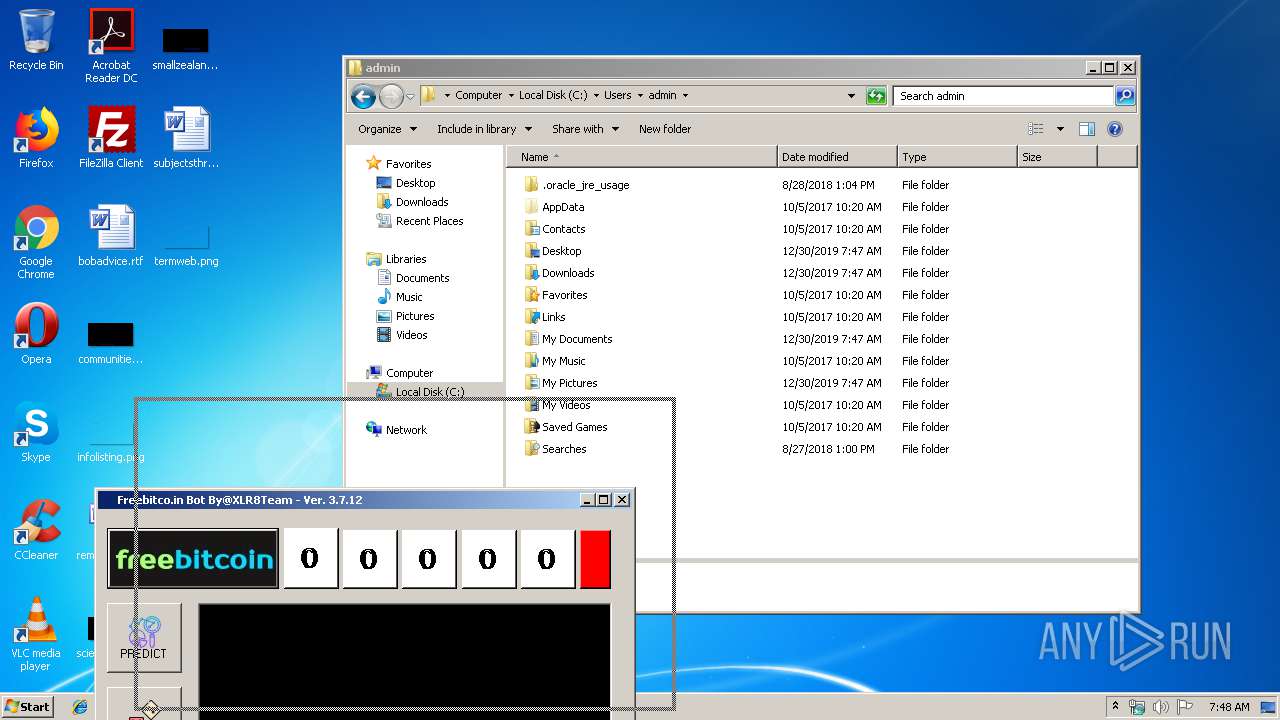Sort by the Name column header
The image size is (1280, 720).
point(642,157)
